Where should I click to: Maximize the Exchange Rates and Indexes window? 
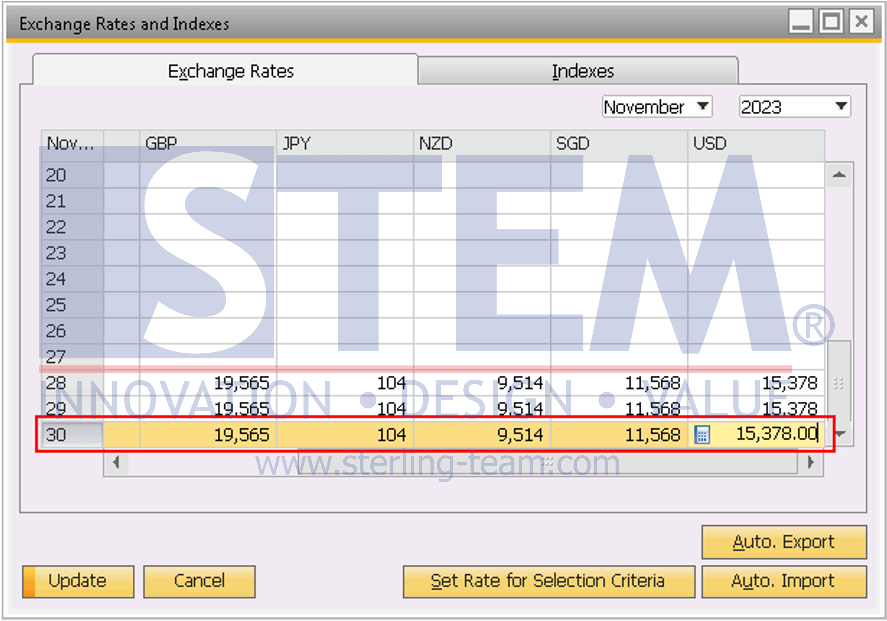pos(831,23)
